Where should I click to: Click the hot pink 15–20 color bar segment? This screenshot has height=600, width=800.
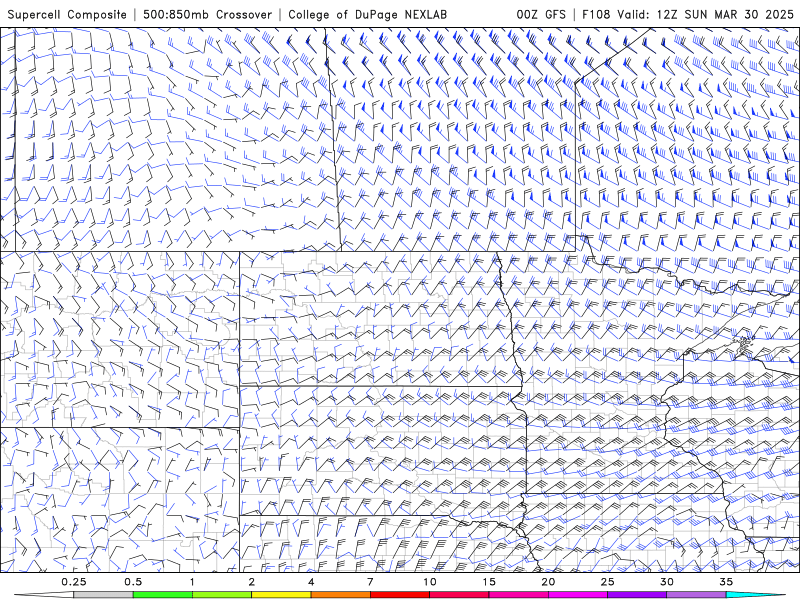tap(518, 595)
